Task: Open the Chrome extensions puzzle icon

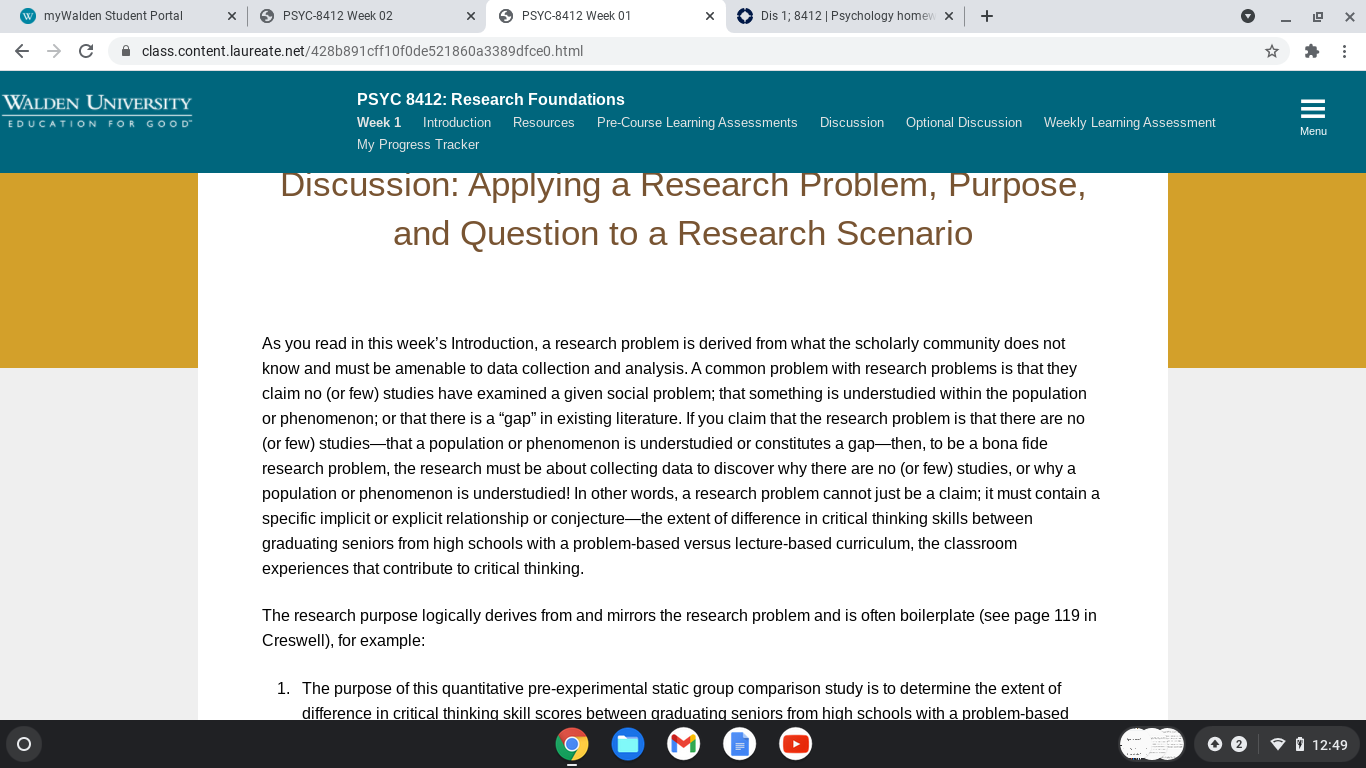Action: pyautogui.click(x=1312, y=51)
